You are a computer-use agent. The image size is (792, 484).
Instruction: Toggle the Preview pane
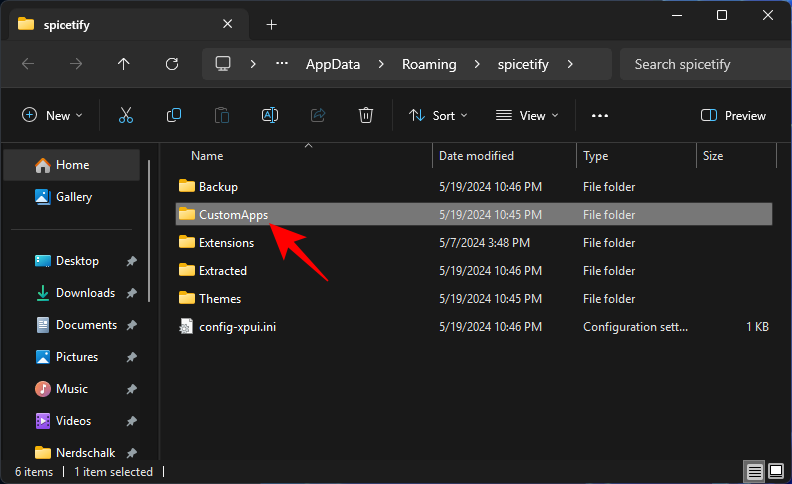click(x=734, y=116)
